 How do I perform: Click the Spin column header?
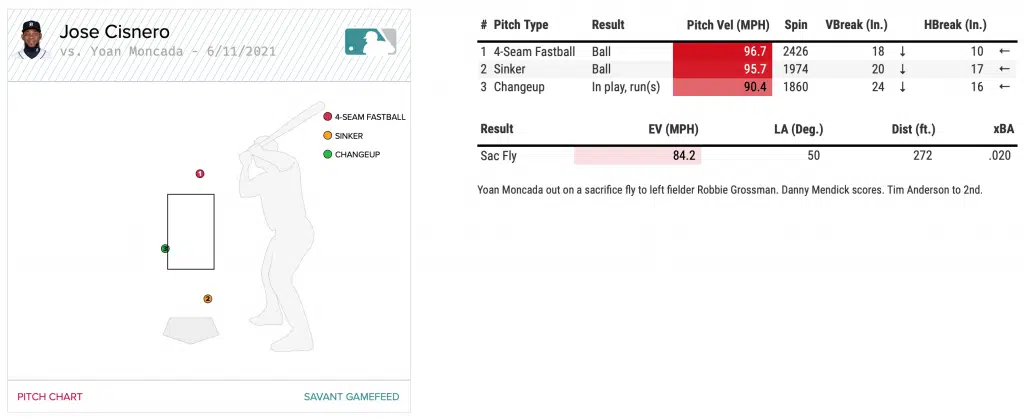pos(797,25)
